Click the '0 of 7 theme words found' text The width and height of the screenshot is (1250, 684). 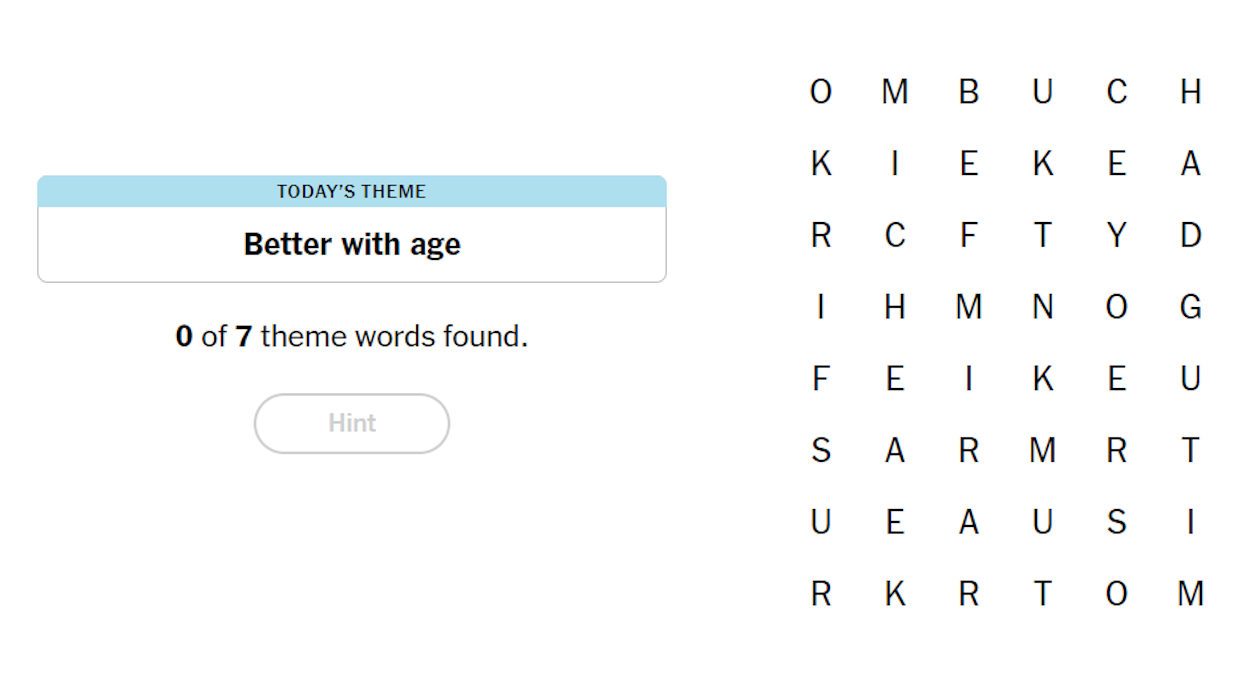(351, 336)
